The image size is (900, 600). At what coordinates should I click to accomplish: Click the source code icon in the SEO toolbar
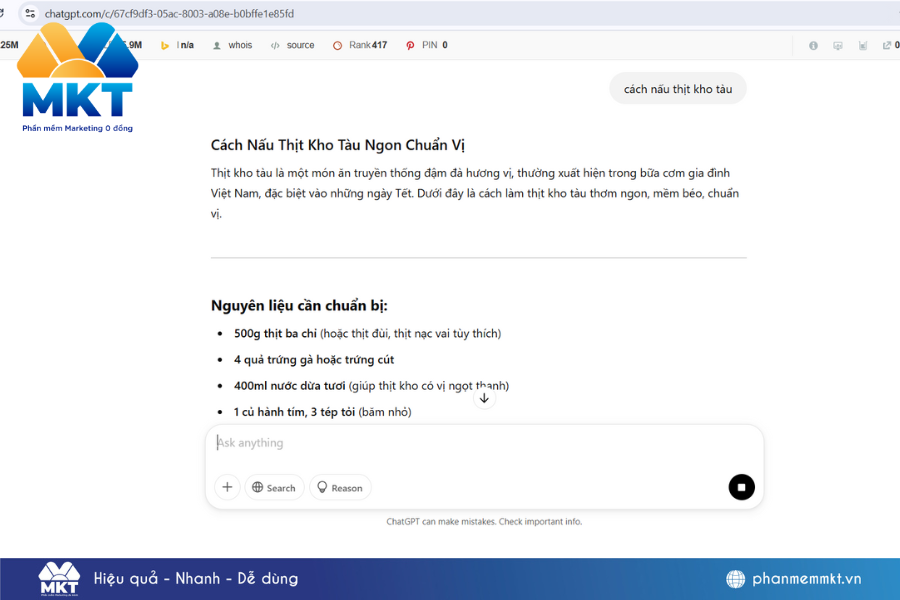275,45
